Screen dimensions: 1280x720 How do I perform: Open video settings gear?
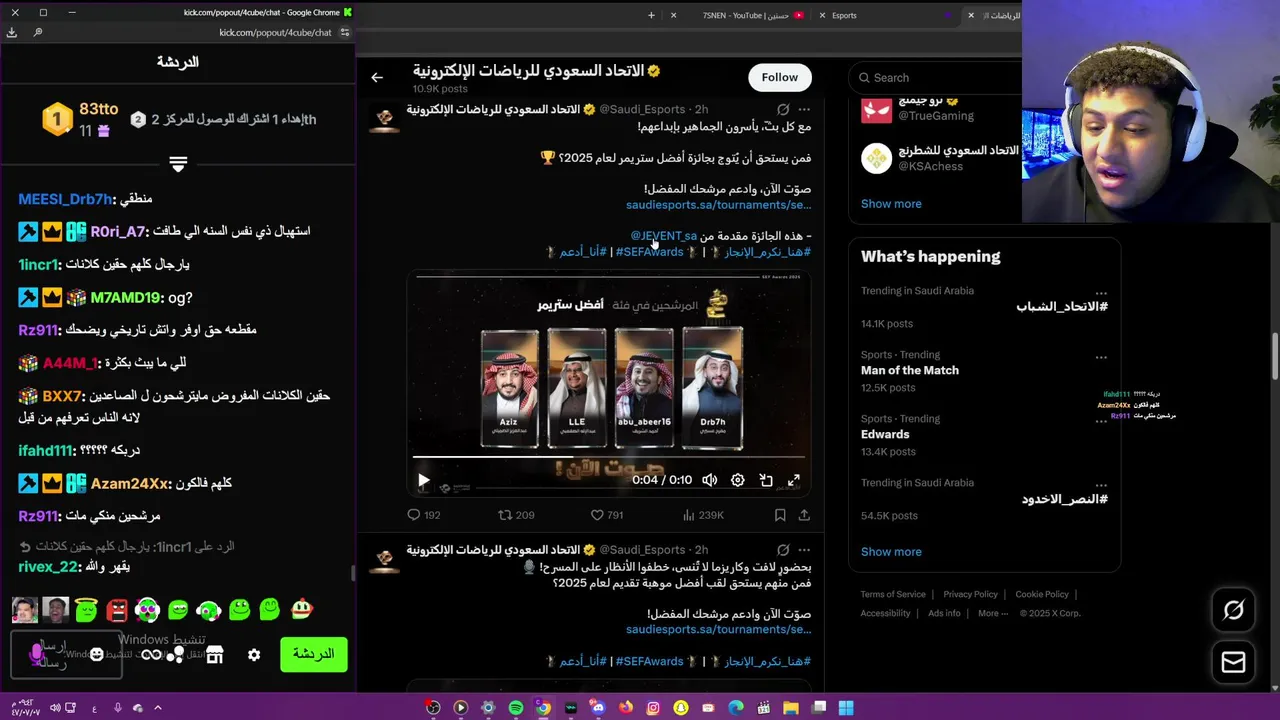click(737, 480)
